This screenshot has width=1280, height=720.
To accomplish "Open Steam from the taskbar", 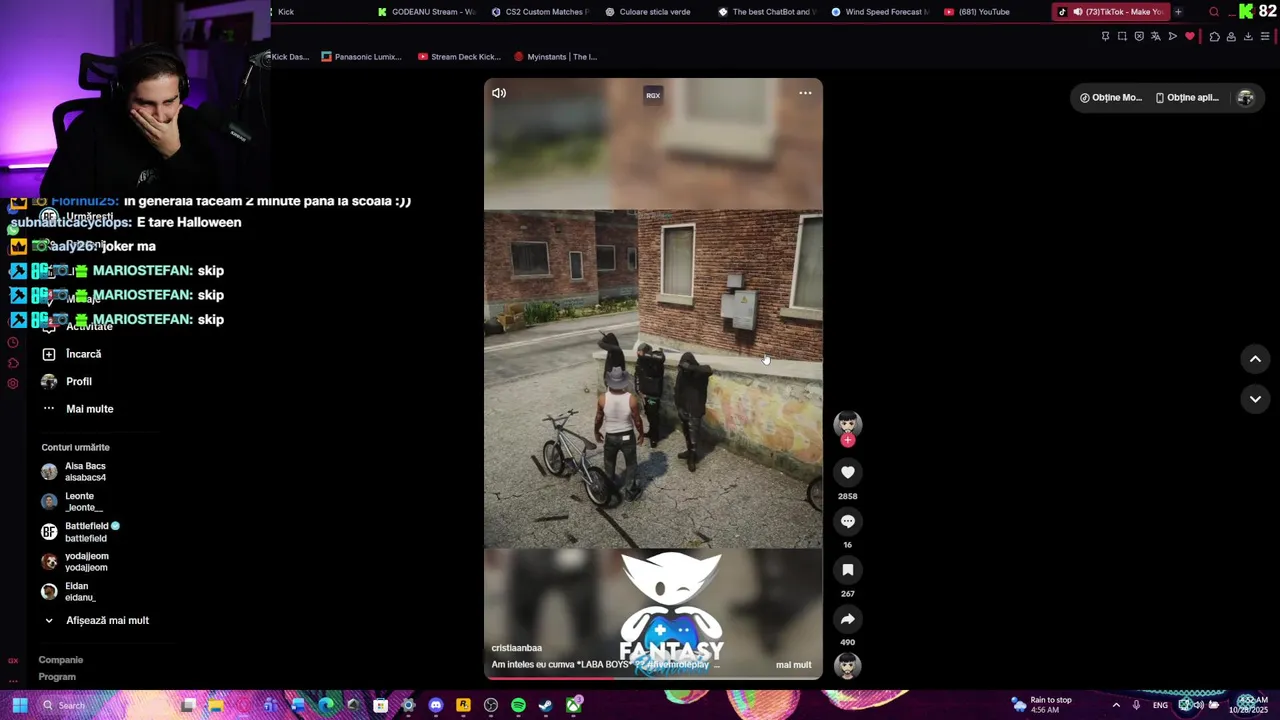I will (x=546, y=705).
